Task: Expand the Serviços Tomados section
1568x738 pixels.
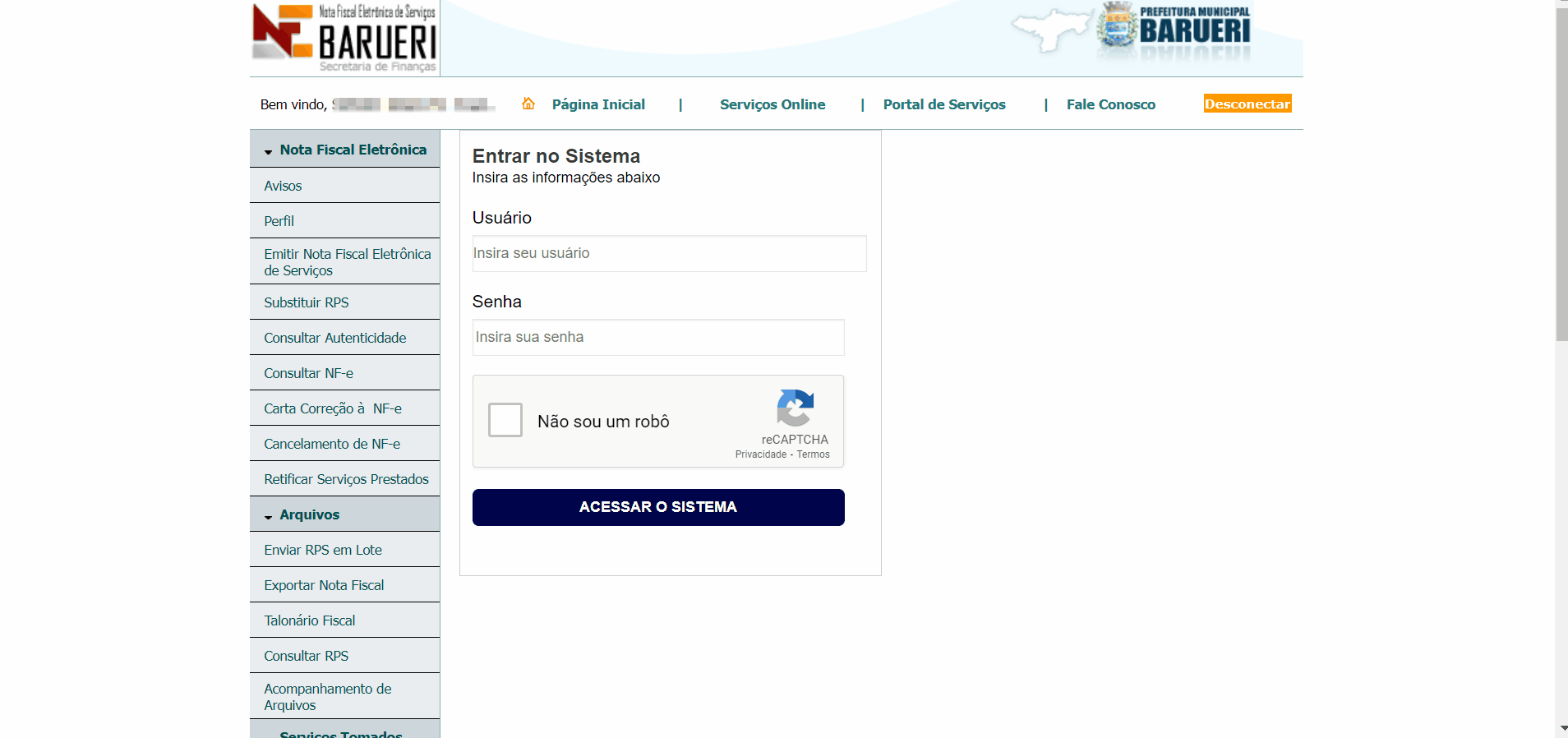Action: coord(344,730)
